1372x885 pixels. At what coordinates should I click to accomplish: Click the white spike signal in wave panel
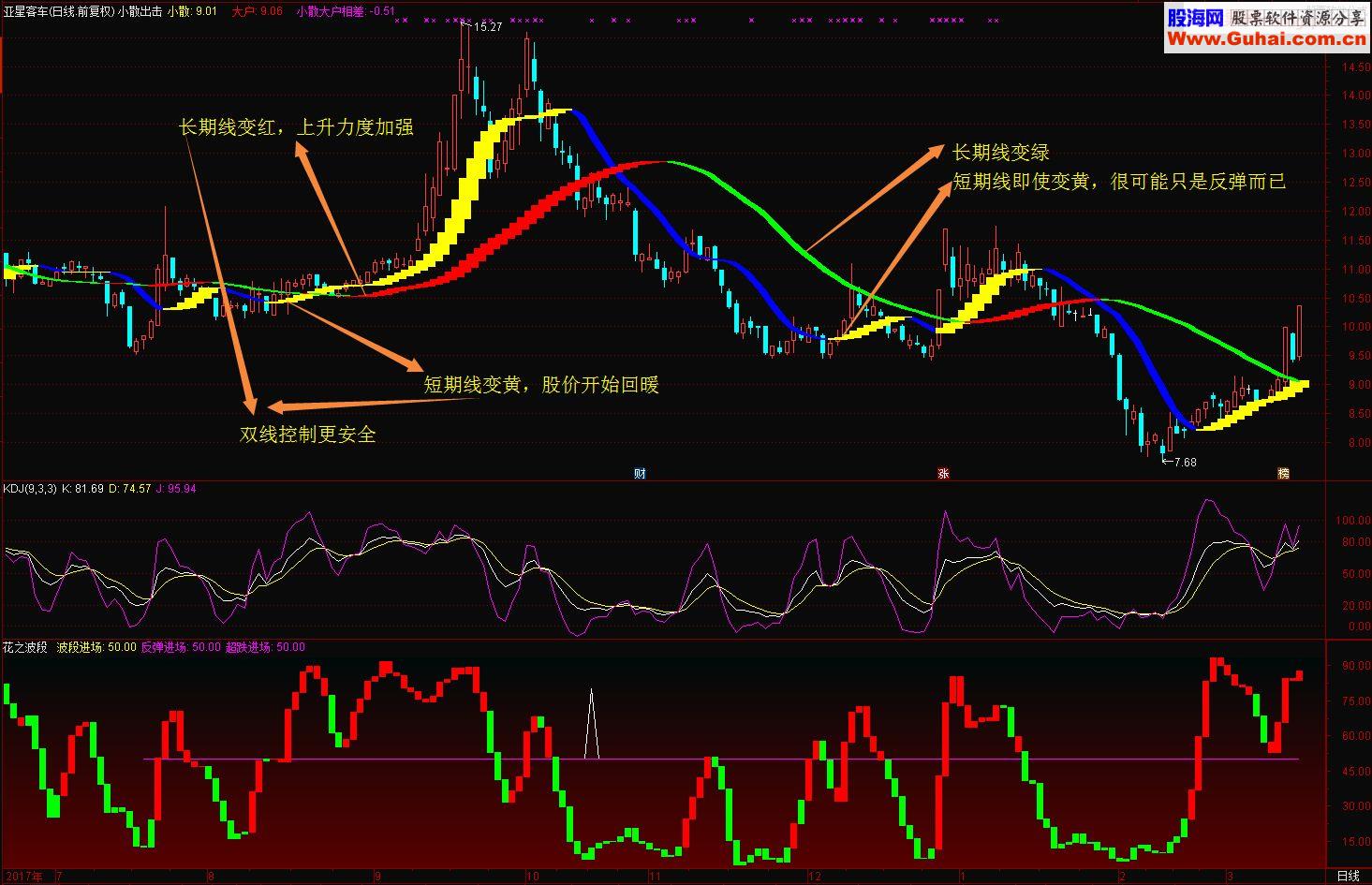click(x=591, y=724)
